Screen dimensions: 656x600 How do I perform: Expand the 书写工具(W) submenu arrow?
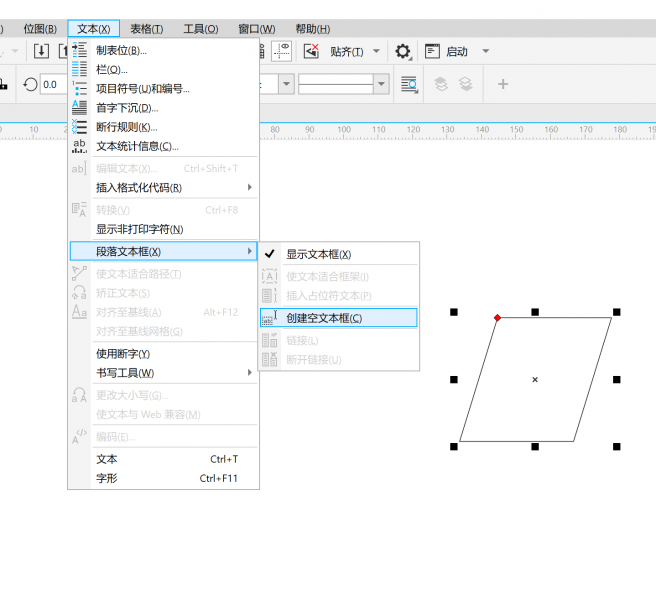(249, 372)
